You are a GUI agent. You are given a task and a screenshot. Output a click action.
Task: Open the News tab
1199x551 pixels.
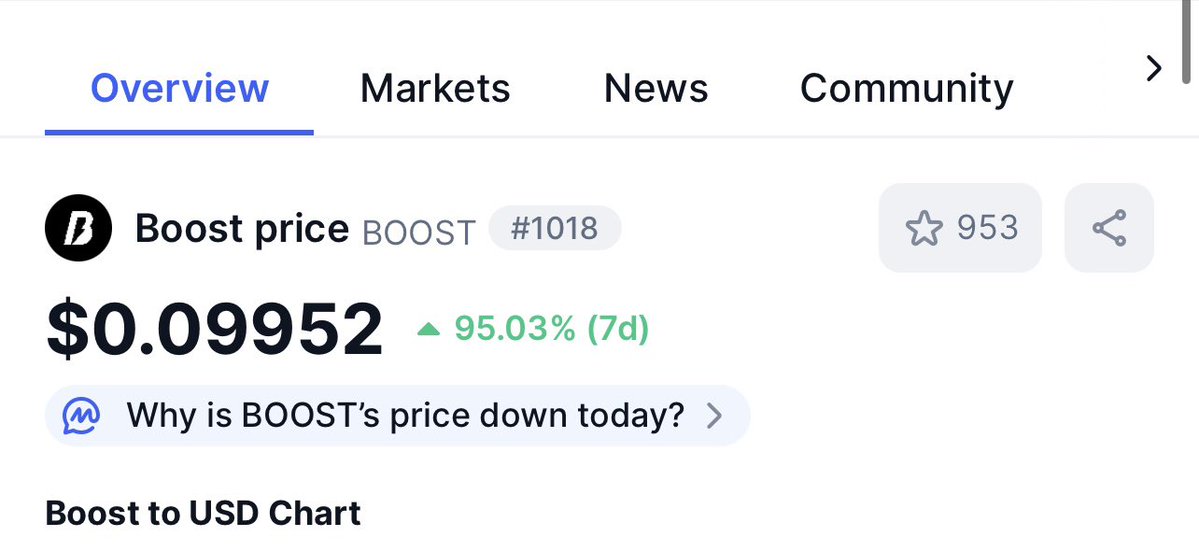point(656,88)
